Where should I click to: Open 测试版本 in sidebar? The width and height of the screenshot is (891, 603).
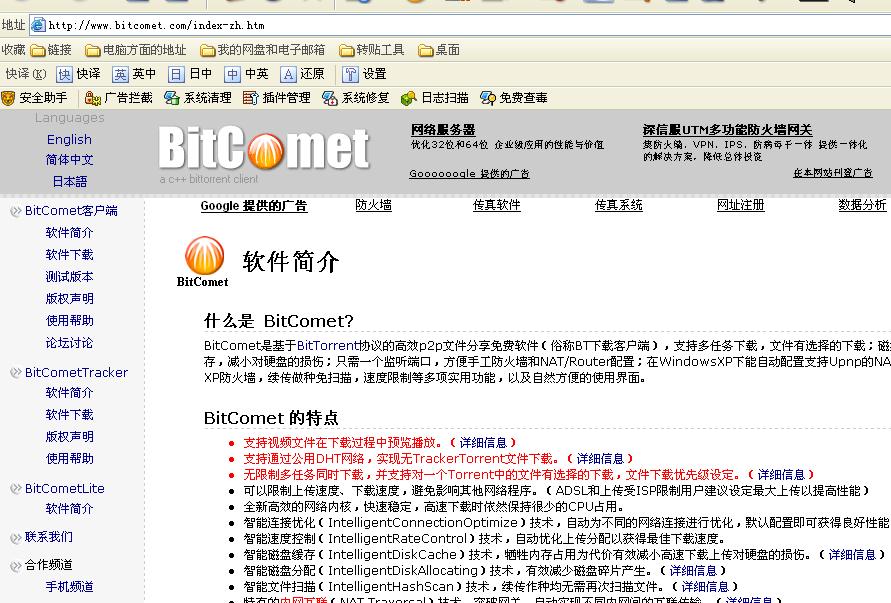[x=69, y=277]
